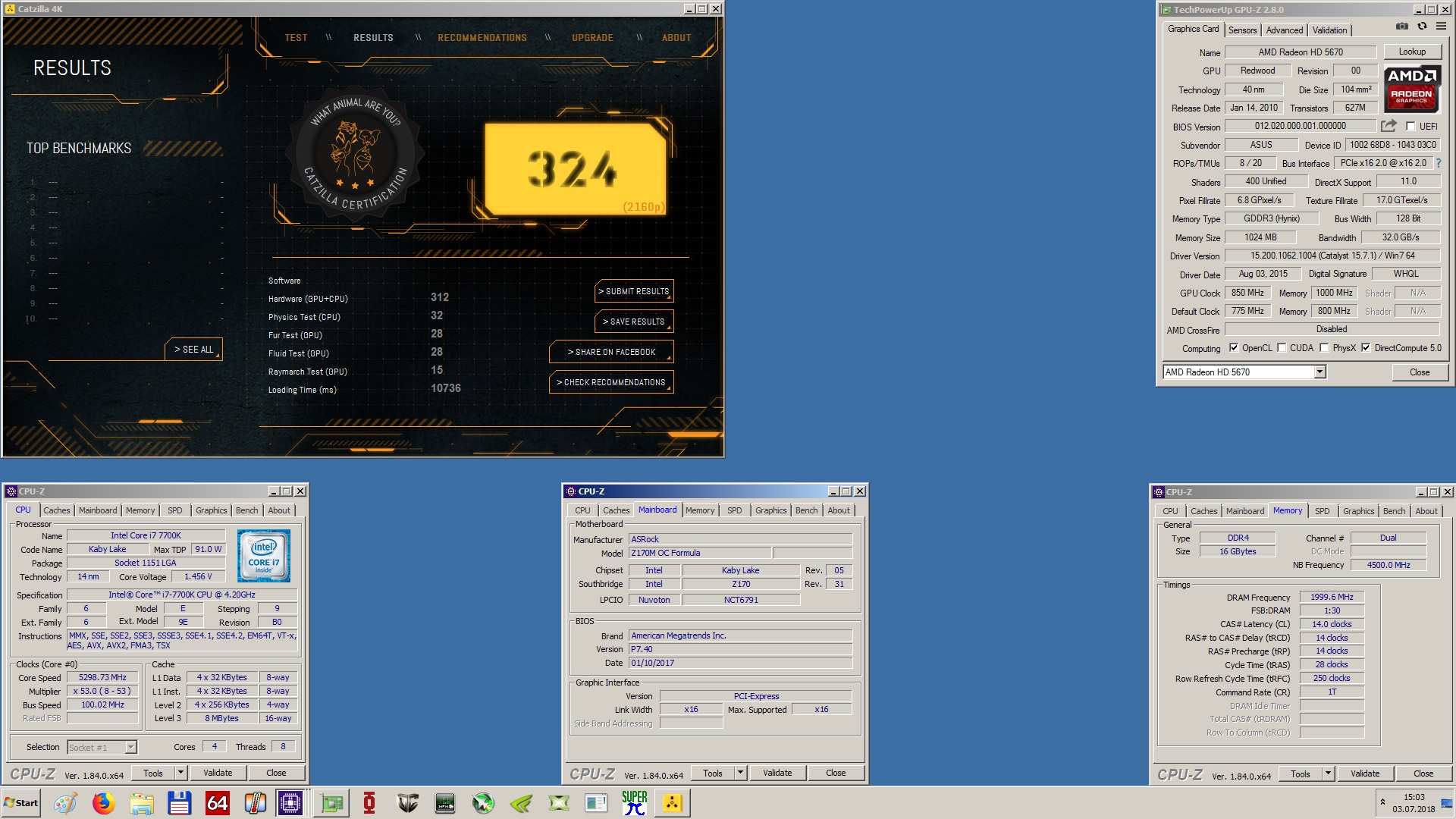Screen dimensions: 1456x819
Task: Click the BIOS Version save/export icon
Action: coord(1389,126)
